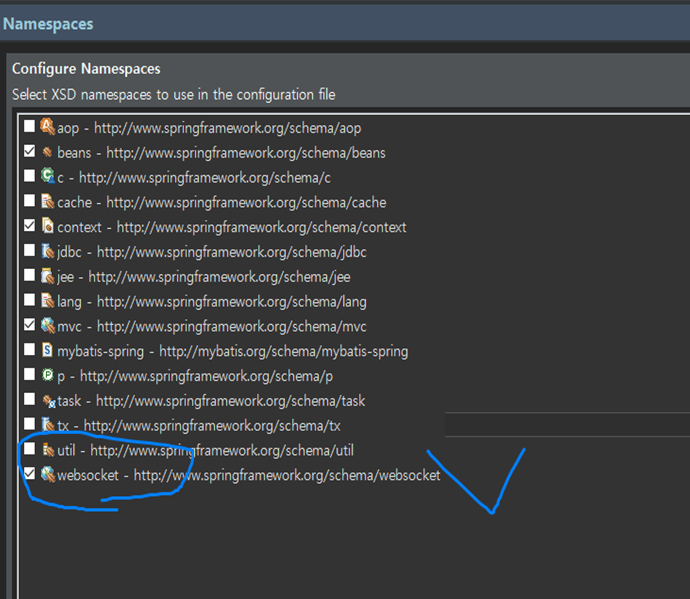Enable the p namespace checkbox
690x599 pixels.
(x=29, y=375)
